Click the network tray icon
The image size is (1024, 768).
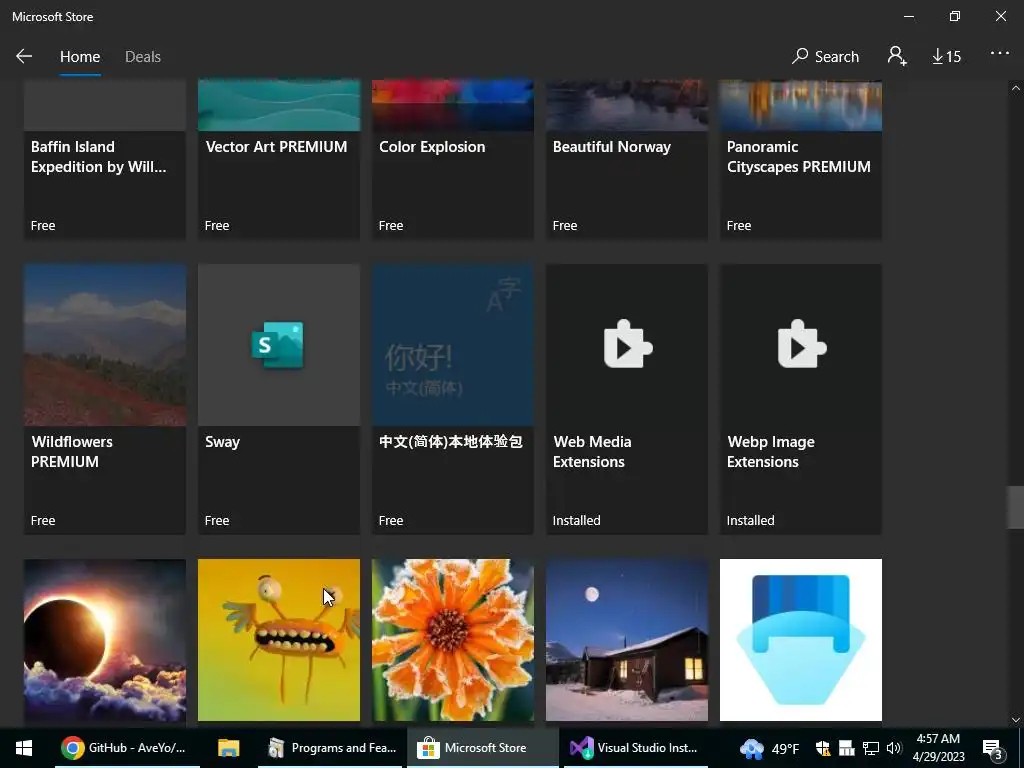(x=871, y=748)
